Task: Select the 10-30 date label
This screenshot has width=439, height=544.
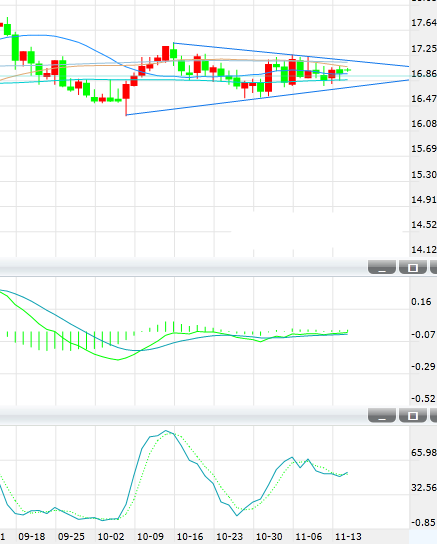Action: [269, 536]
